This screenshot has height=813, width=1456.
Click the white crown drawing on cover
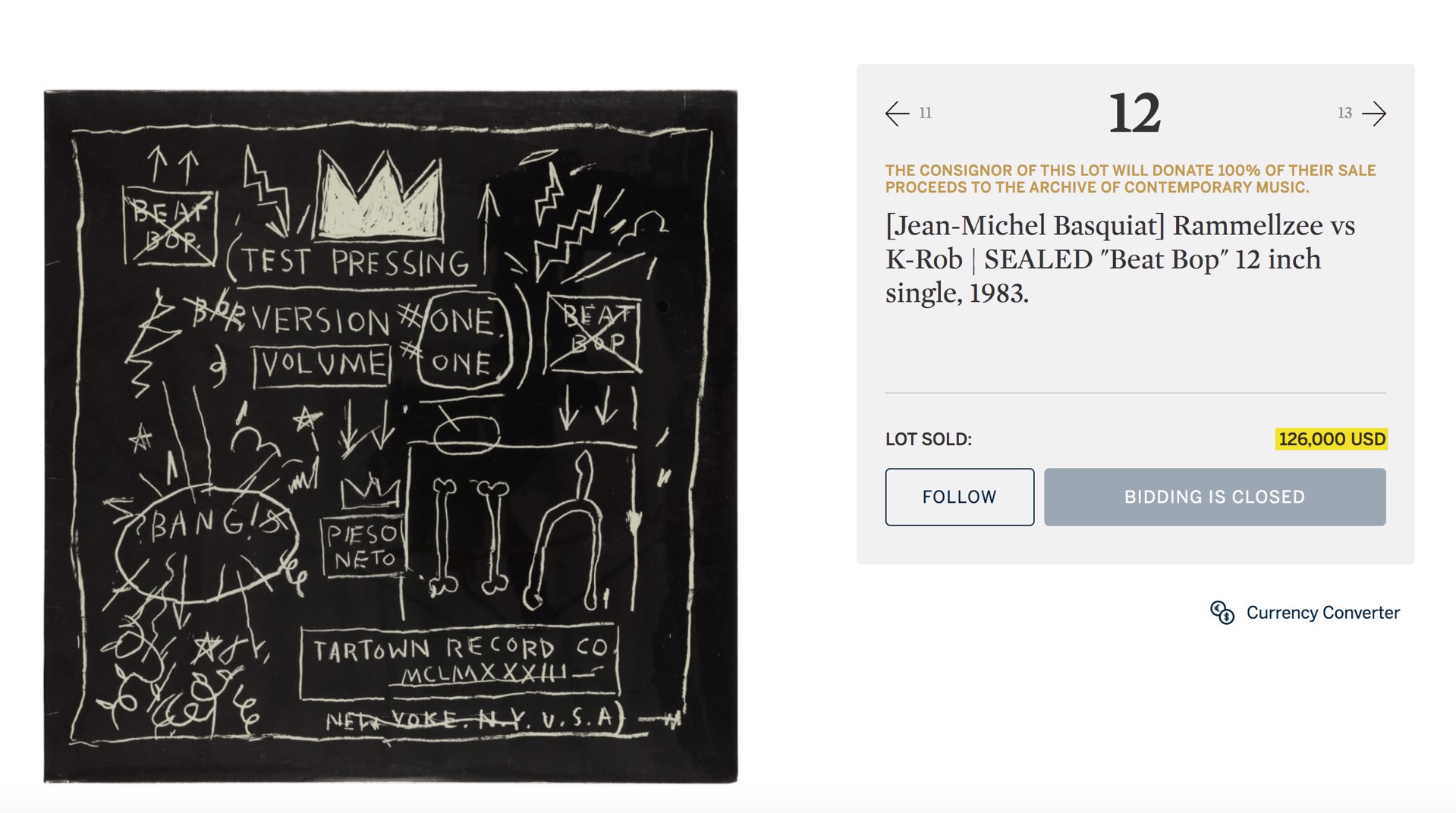(379, 195)
